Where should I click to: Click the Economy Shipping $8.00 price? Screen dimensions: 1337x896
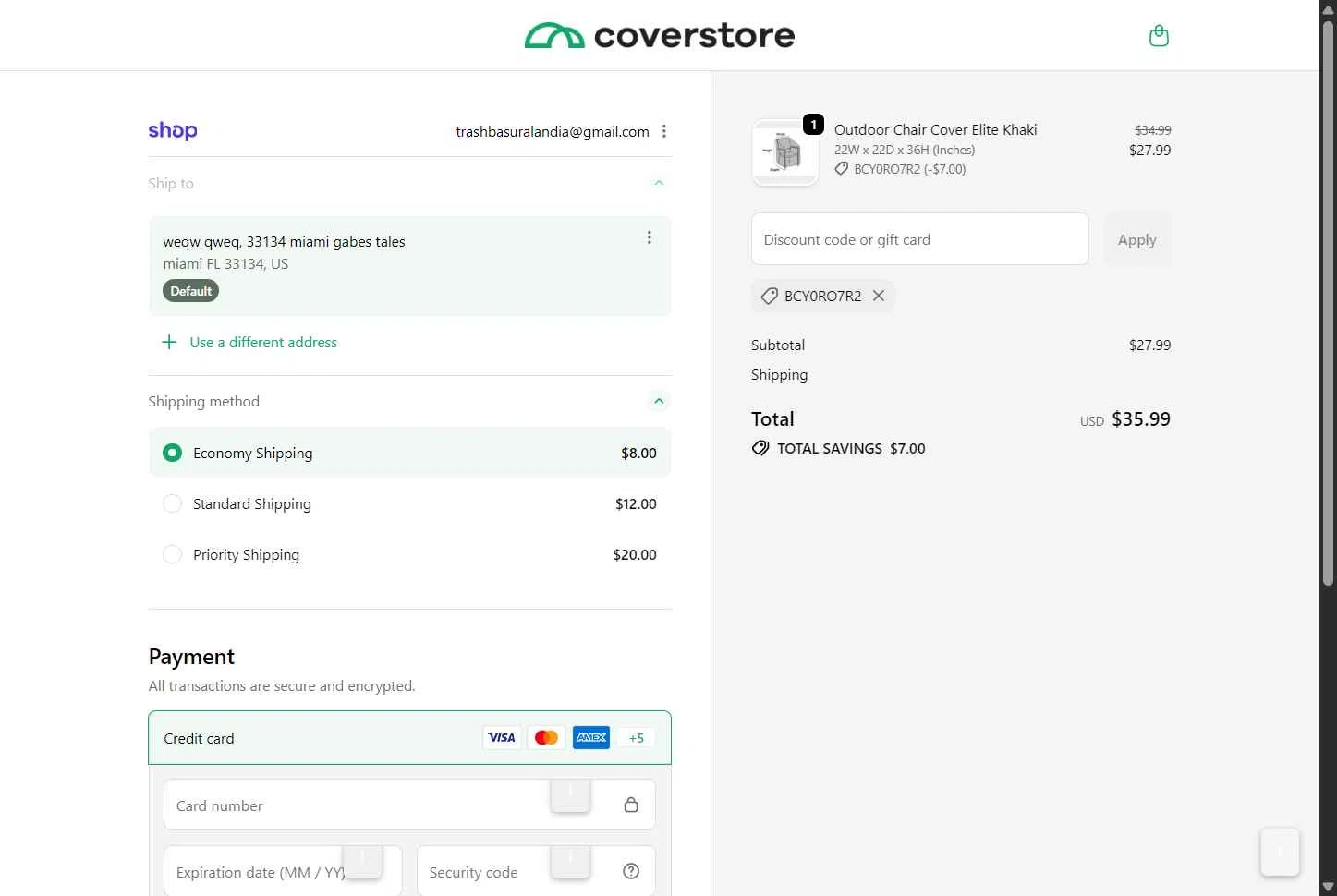638,453
